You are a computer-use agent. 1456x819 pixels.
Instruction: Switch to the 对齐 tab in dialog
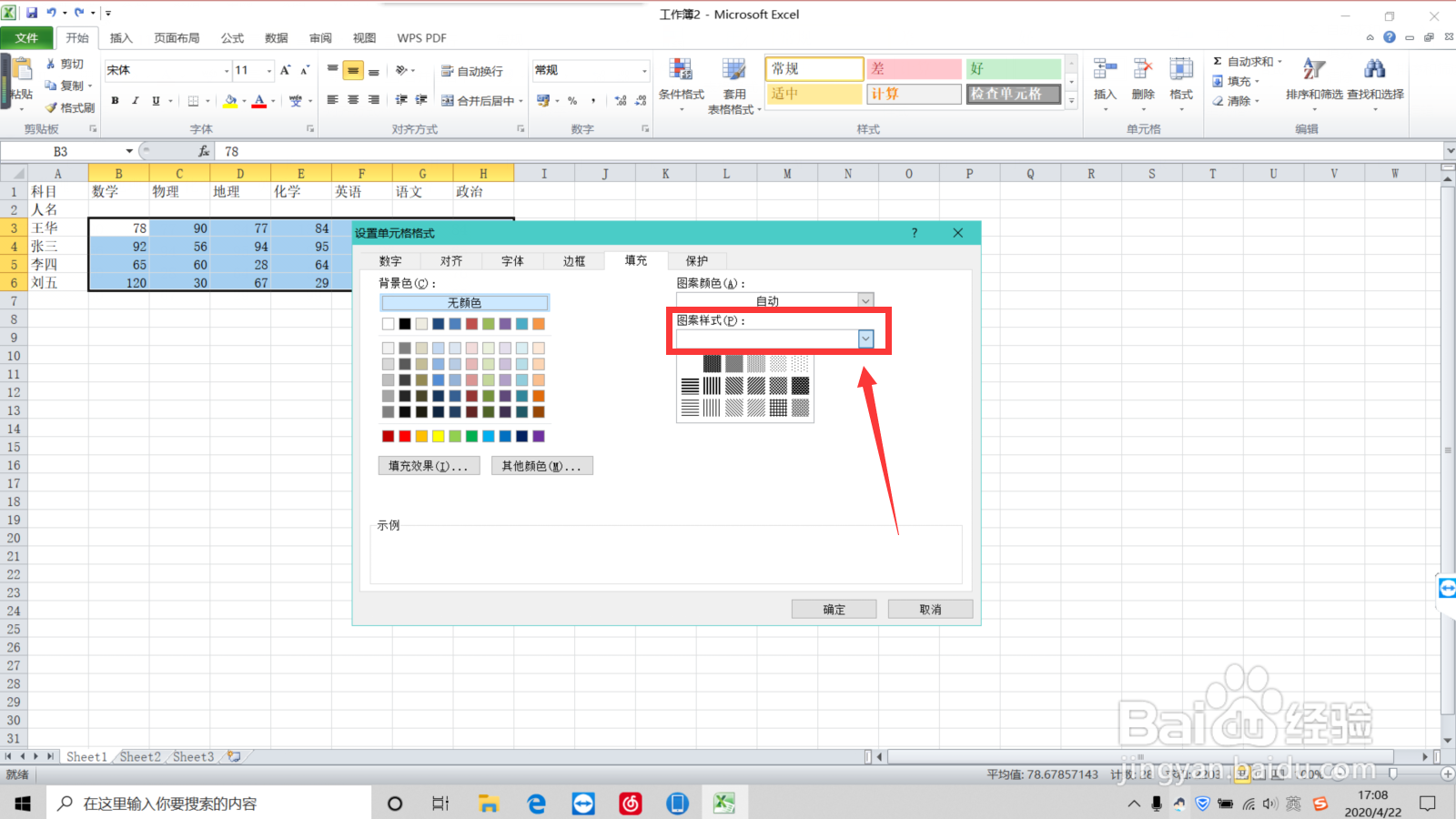tap(451, 261)
